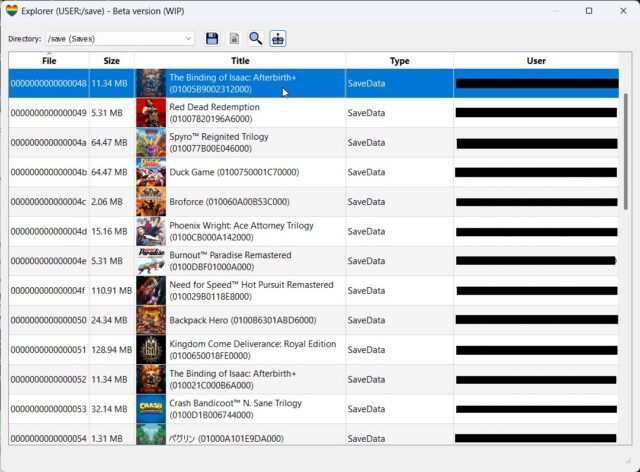Select Kingdom Come Deliverance cover thumbnail
Screen dimensions: 640x472
click(151, 350)
